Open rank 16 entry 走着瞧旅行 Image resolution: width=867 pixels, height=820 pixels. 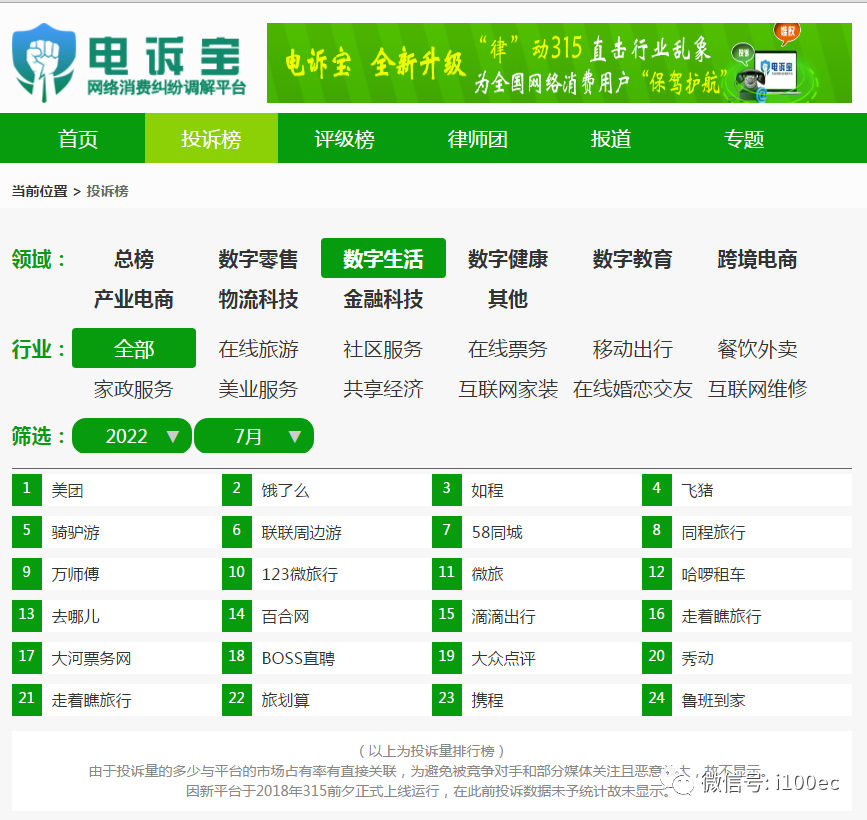pos(721,617)
